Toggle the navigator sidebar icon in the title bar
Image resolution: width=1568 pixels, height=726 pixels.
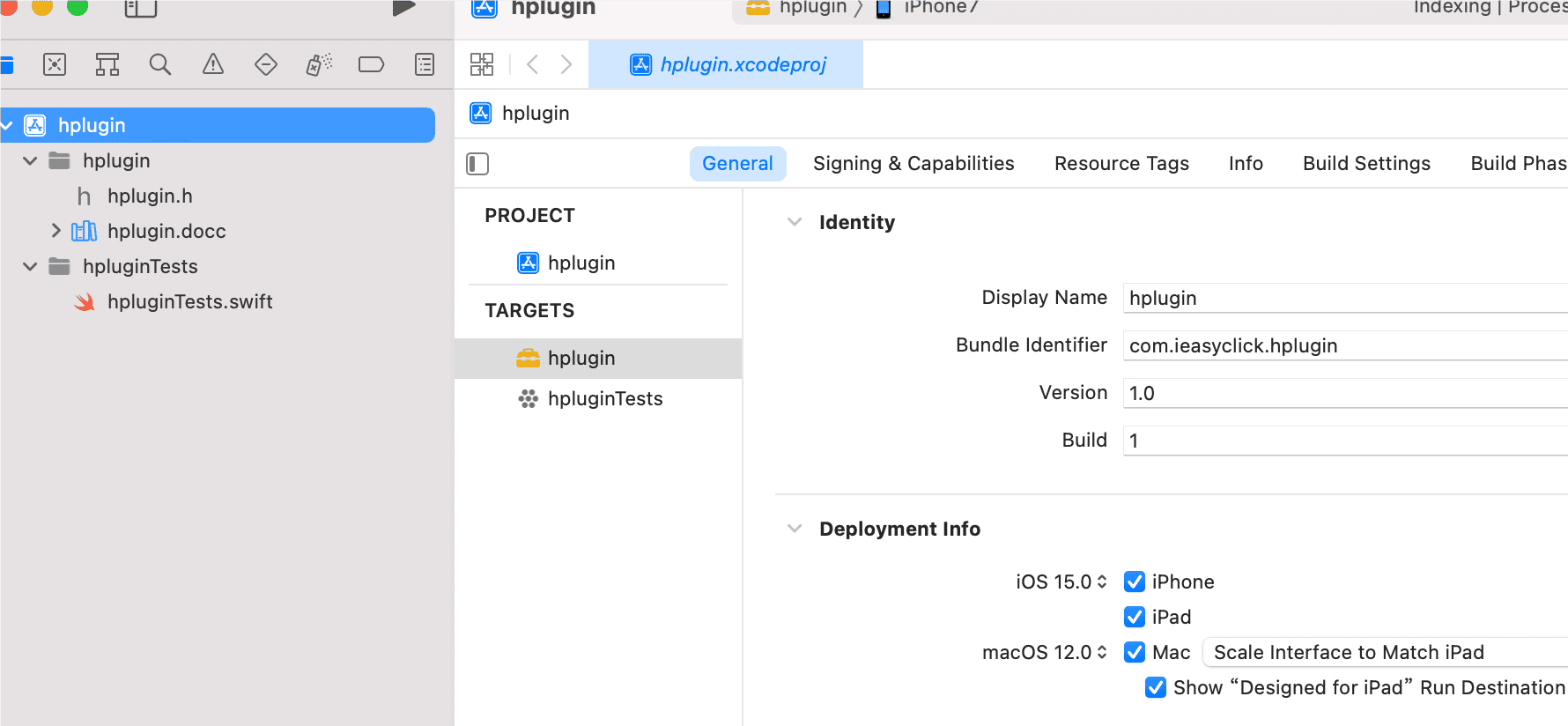coord(141,9)
